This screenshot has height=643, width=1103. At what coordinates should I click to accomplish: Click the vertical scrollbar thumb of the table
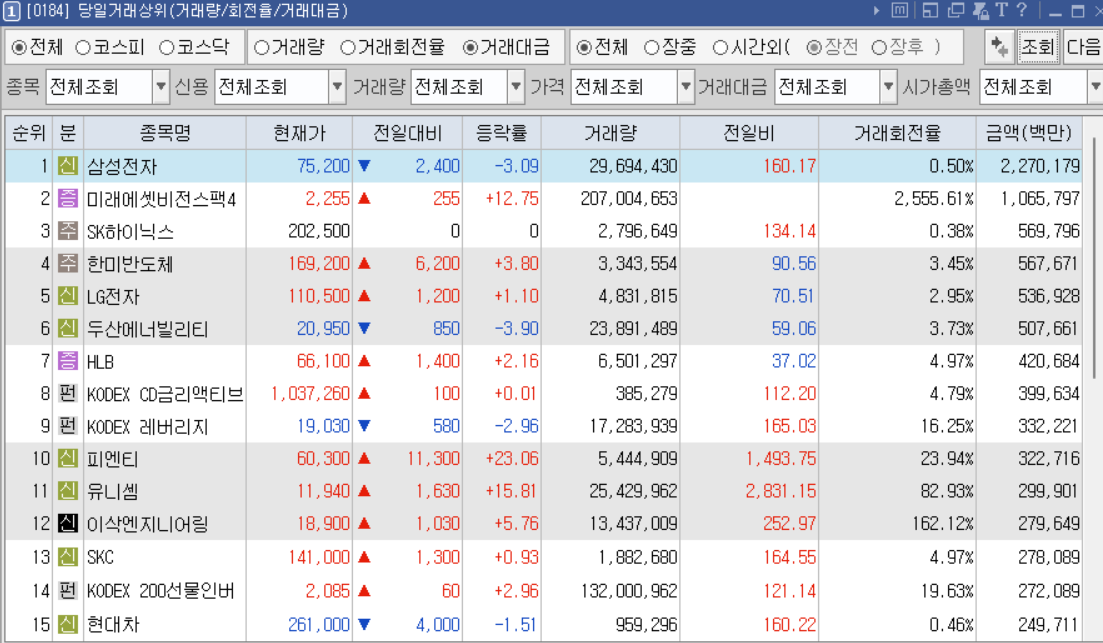point(1095,258)
